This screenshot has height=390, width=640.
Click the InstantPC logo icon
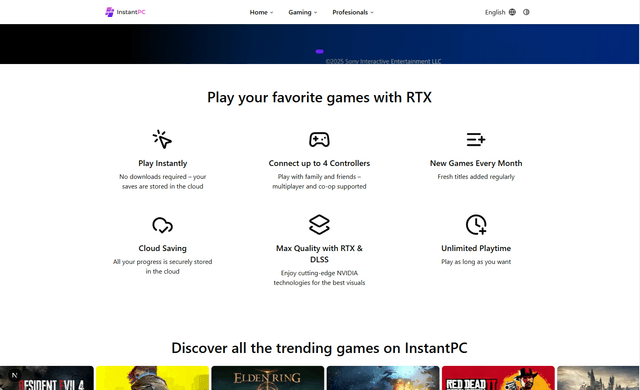pyautogui.click(x=109, y=12)
